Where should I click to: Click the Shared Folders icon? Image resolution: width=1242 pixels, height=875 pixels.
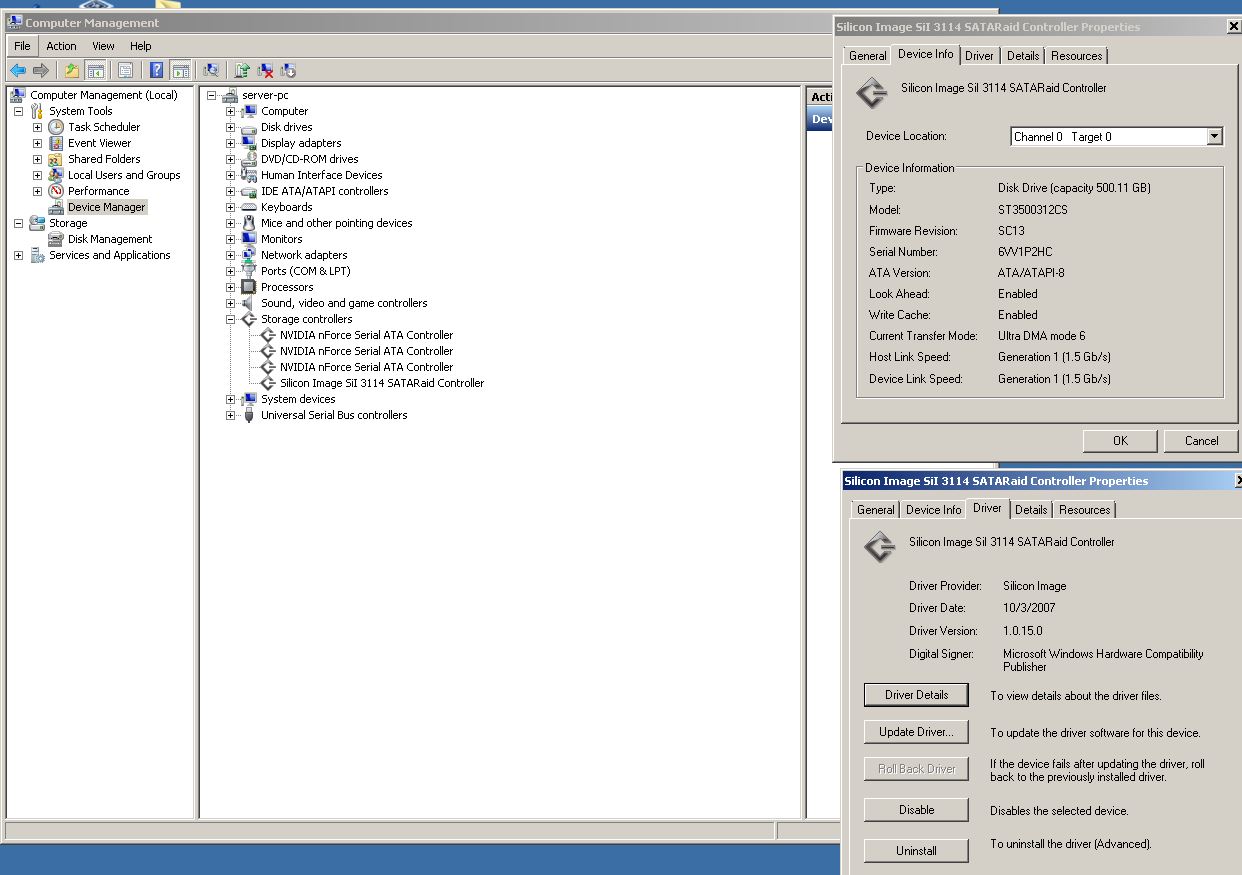56,159
